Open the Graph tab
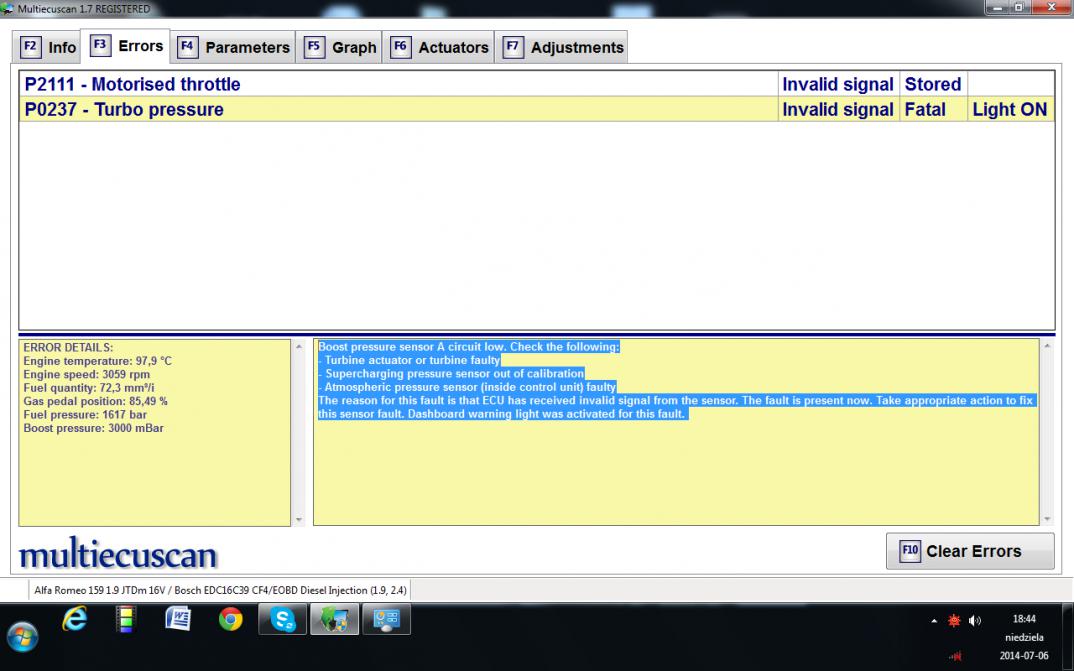The height and width of the screenshot is (671, 1074). pos(339,47)
